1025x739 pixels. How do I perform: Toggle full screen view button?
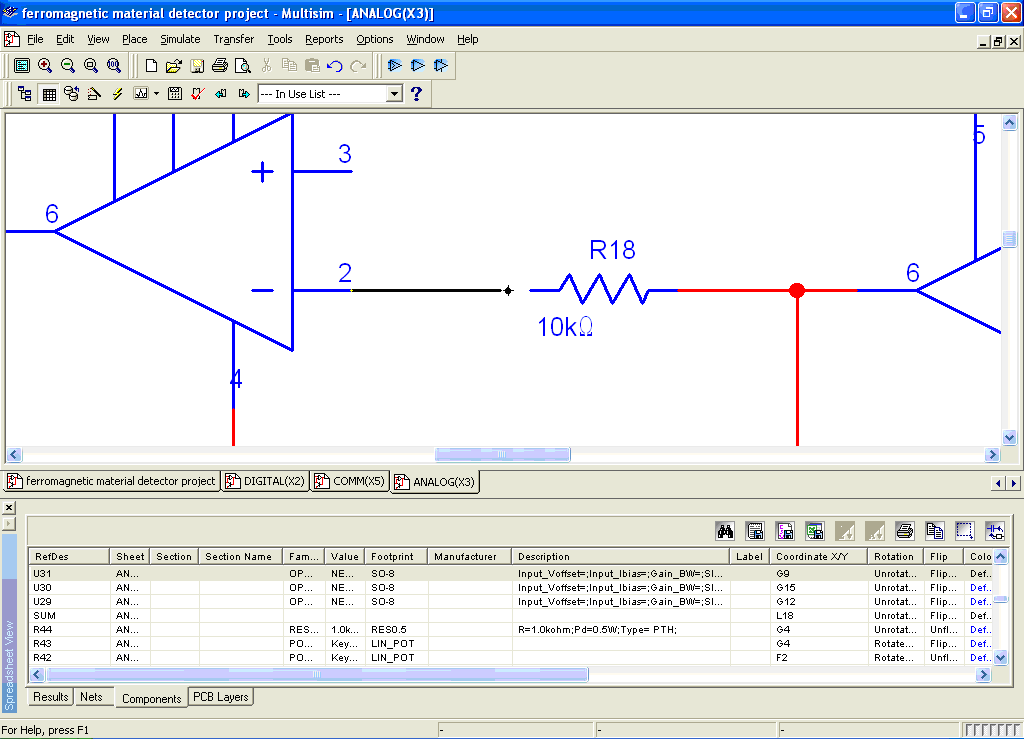coord(21,66)
